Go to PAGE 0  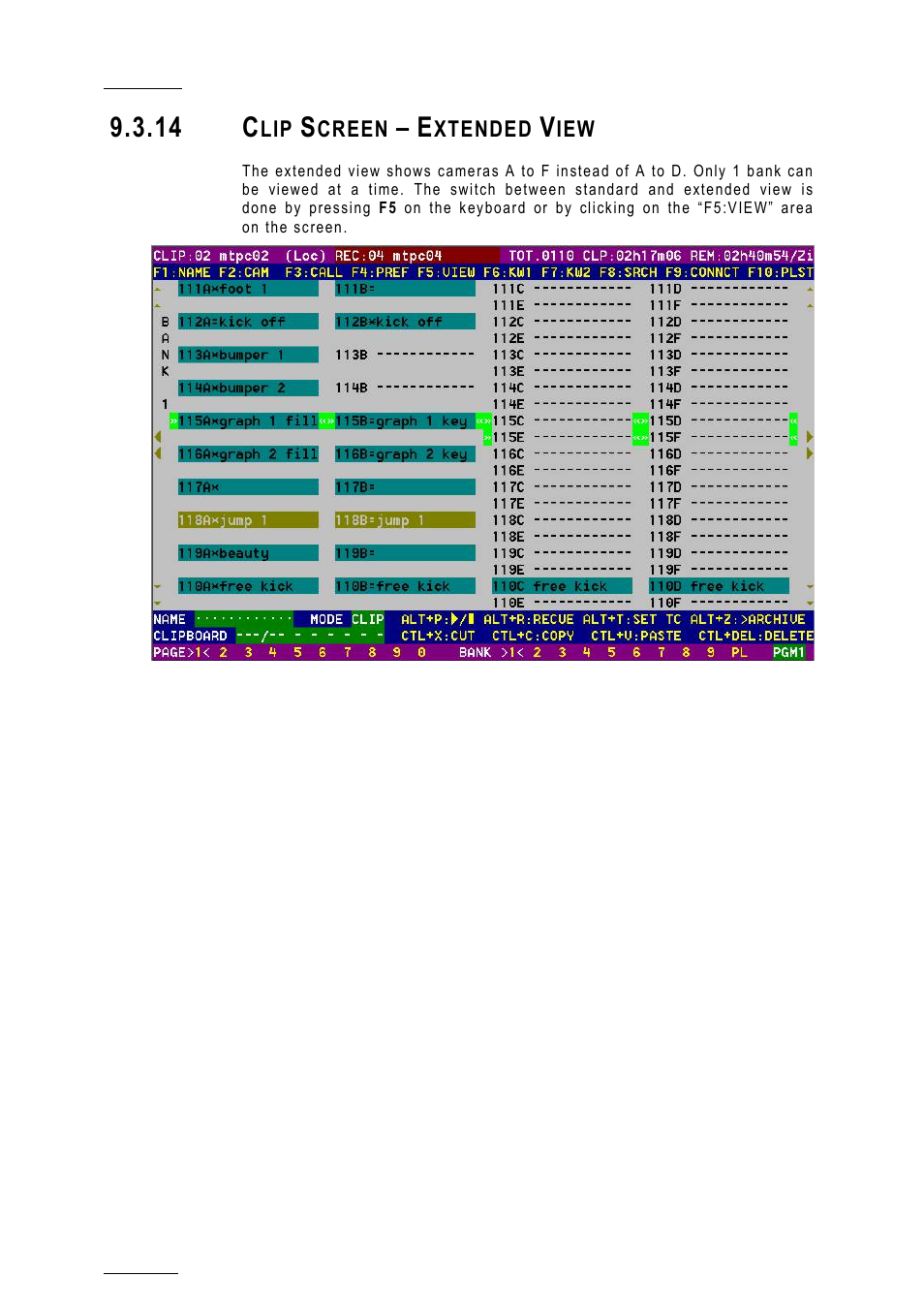[422, 653]
